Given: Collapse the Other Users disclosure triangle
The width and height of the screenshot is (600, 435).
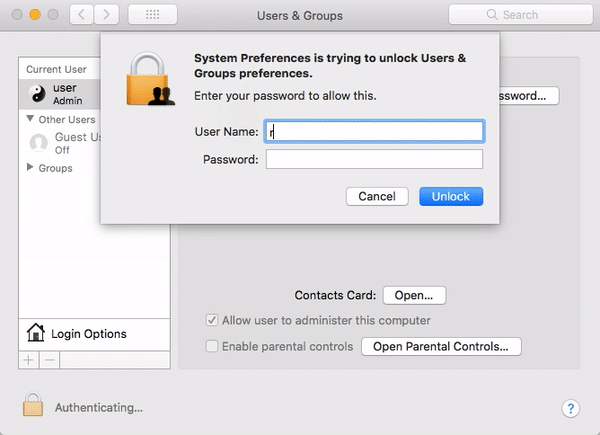Looking at the screenshot, I should (30, 119).
